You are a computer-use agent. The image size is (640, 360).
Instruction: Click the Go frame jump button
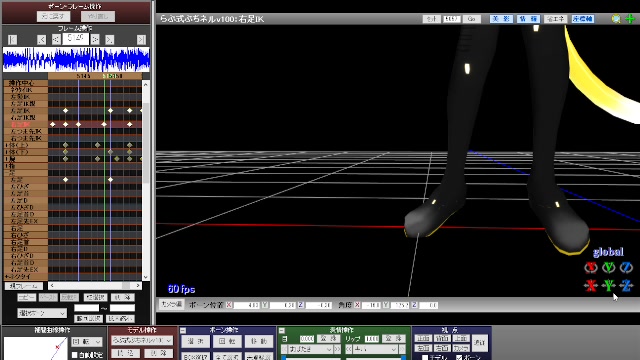click(x=471, y=19)
